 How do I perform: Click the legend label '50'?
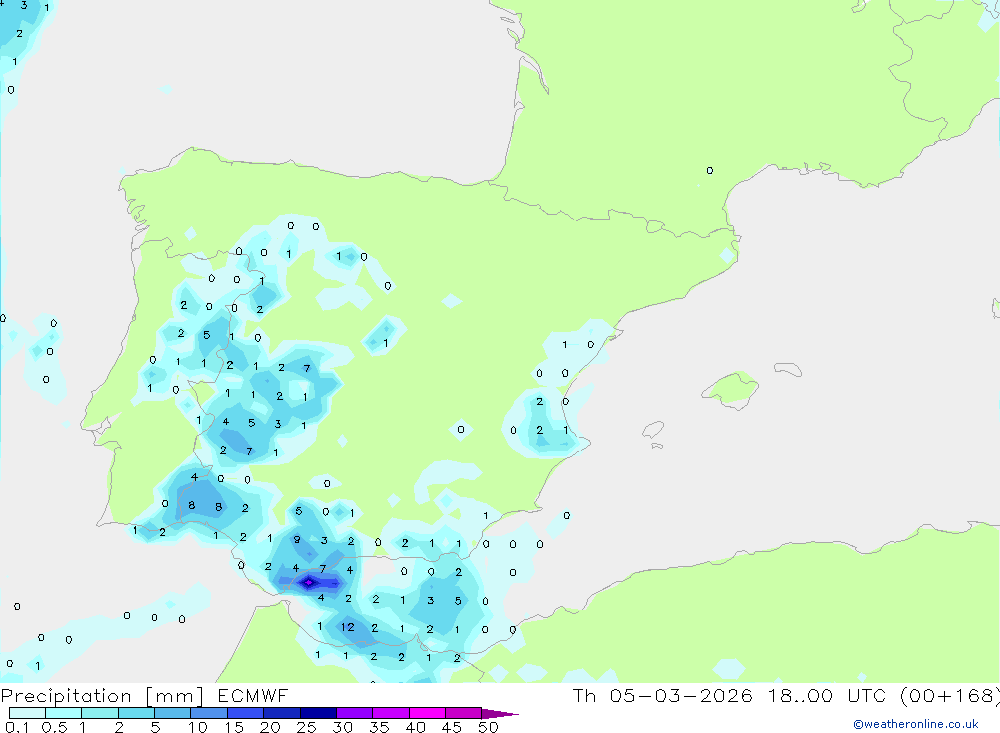488,727
